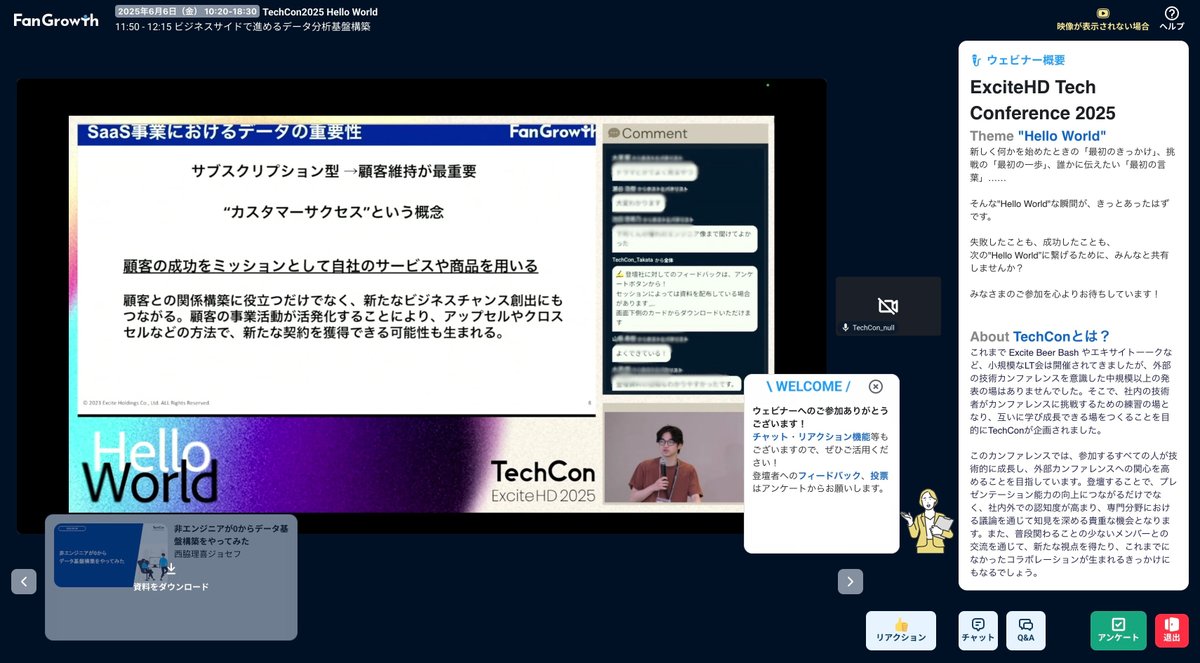Click the "チャット" link in the welcome message
Screen dimensions: 1200x663
(770, 437)
